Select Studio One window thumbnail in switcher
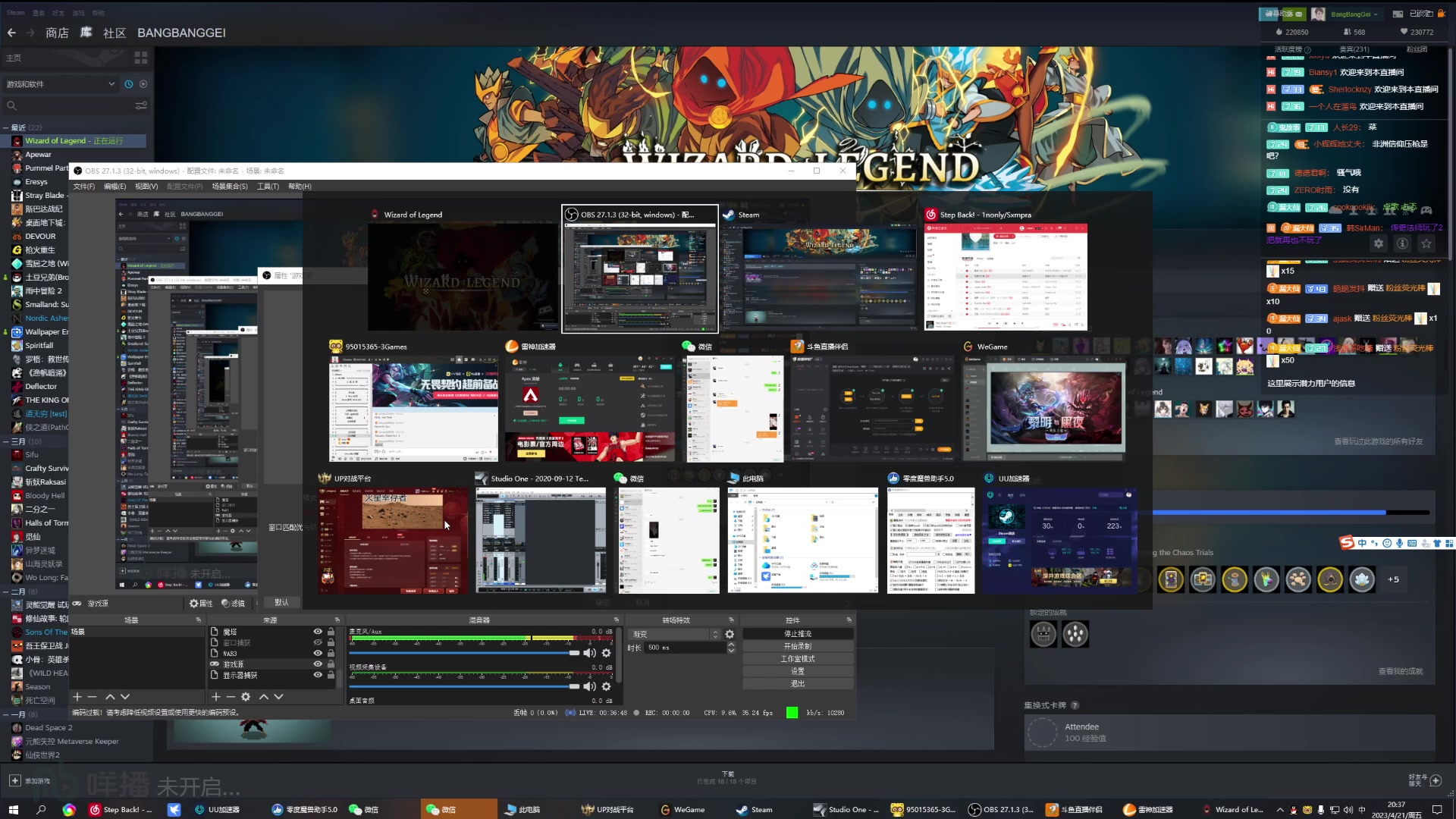 541,540
